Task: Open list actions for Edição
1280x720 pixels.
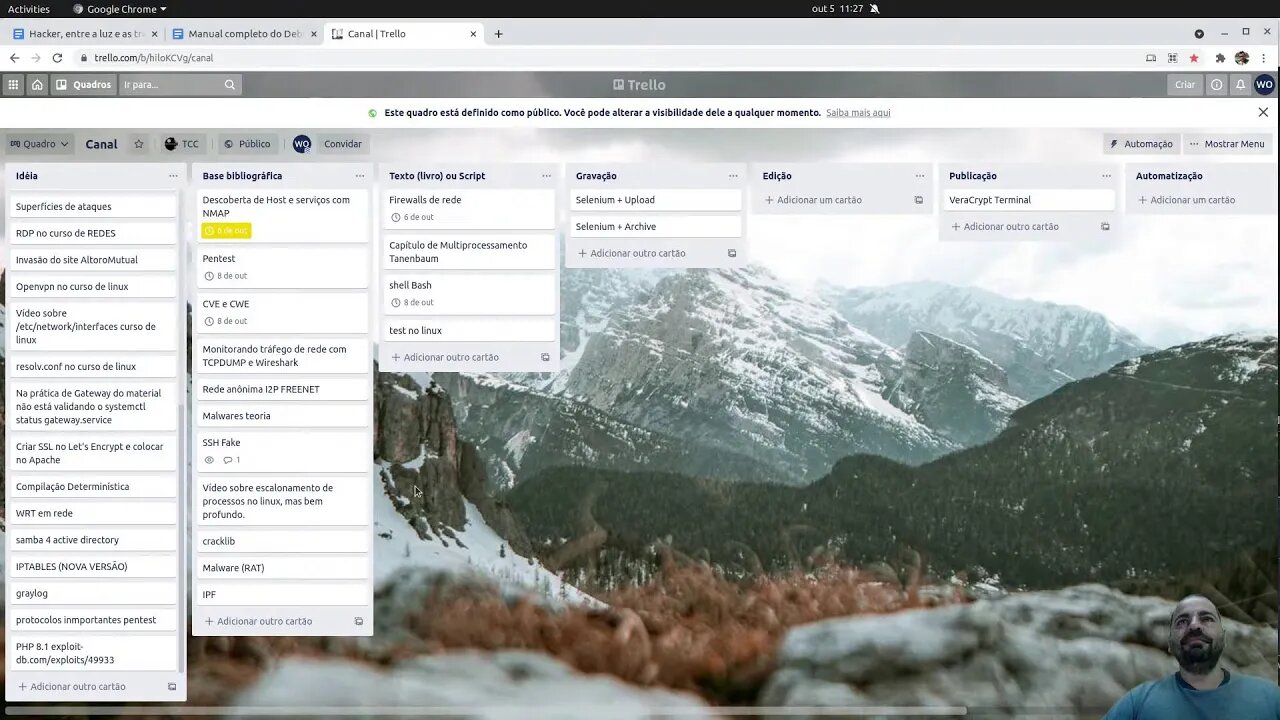Action: tap(919, 176)
